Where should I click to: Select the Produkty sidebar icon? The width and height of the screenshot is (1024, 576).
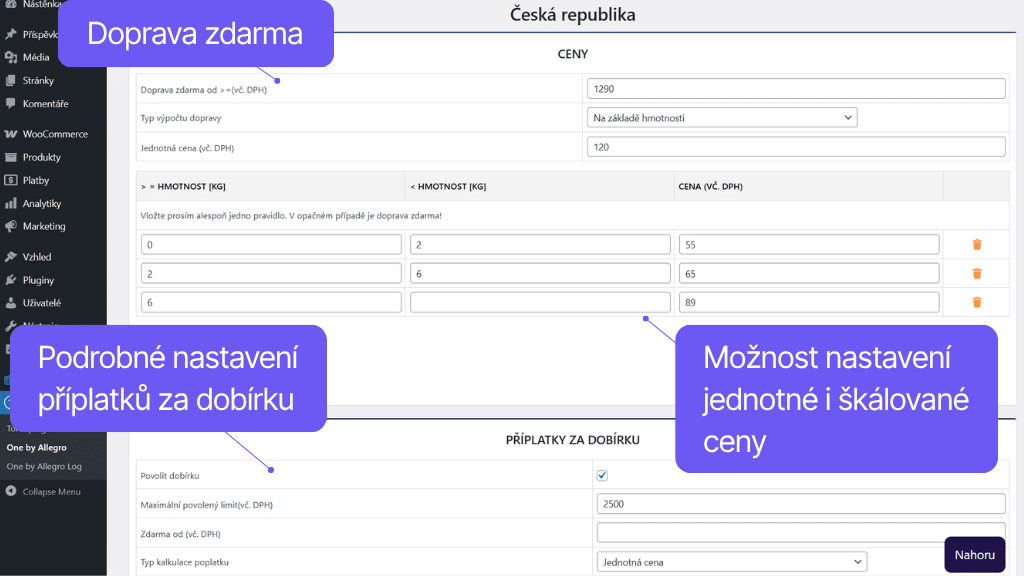click(x=10, y=157)
